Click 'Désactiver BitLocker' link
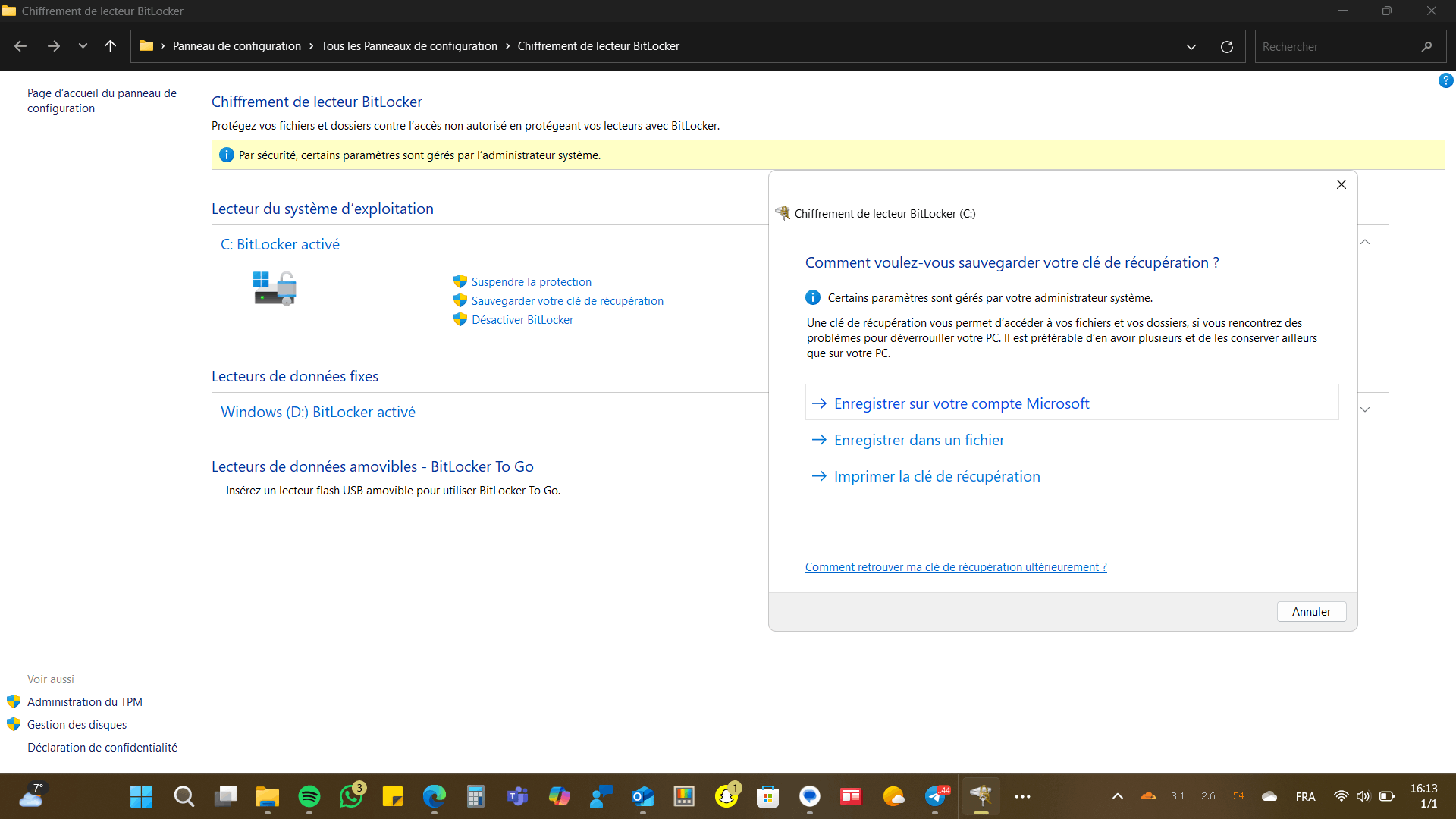This screenshot has height=819, width=1456. coord(522,320)
